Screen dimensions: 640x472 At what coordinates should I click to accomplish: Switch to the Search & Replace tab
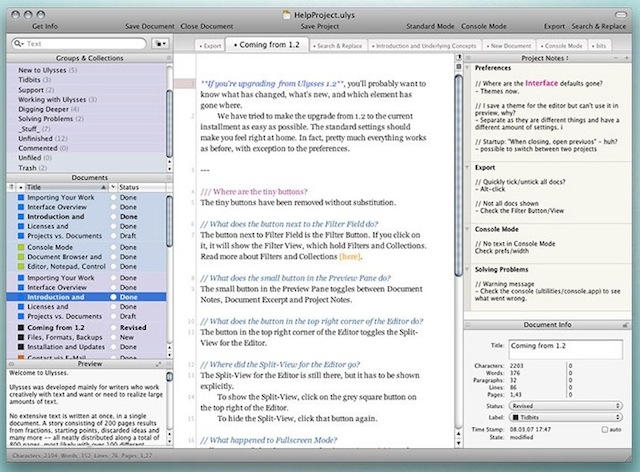pyautogui.click(x=338, y=46)
